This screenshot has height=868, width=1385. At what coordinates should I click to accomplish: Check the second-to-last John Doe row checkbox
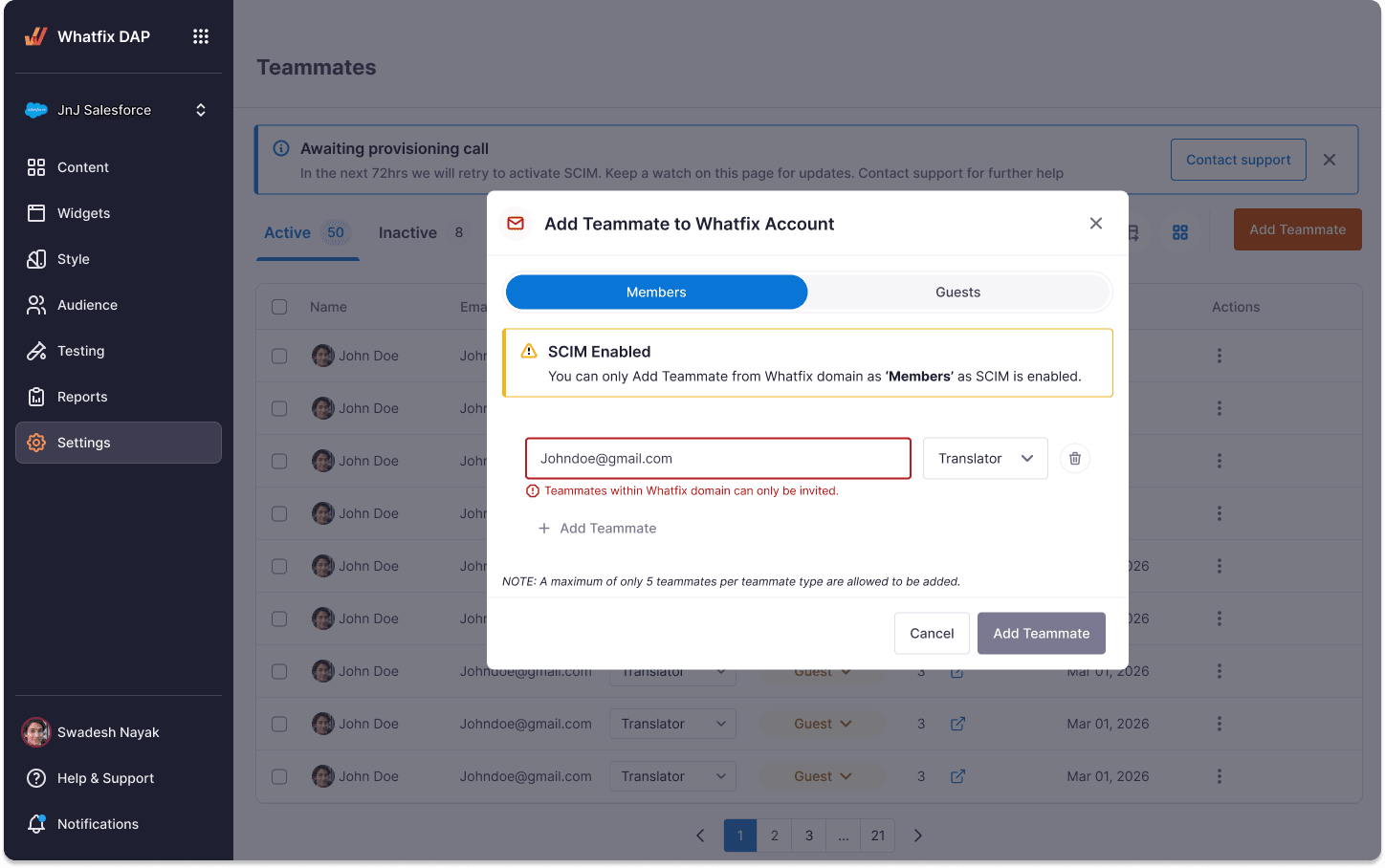279,724
